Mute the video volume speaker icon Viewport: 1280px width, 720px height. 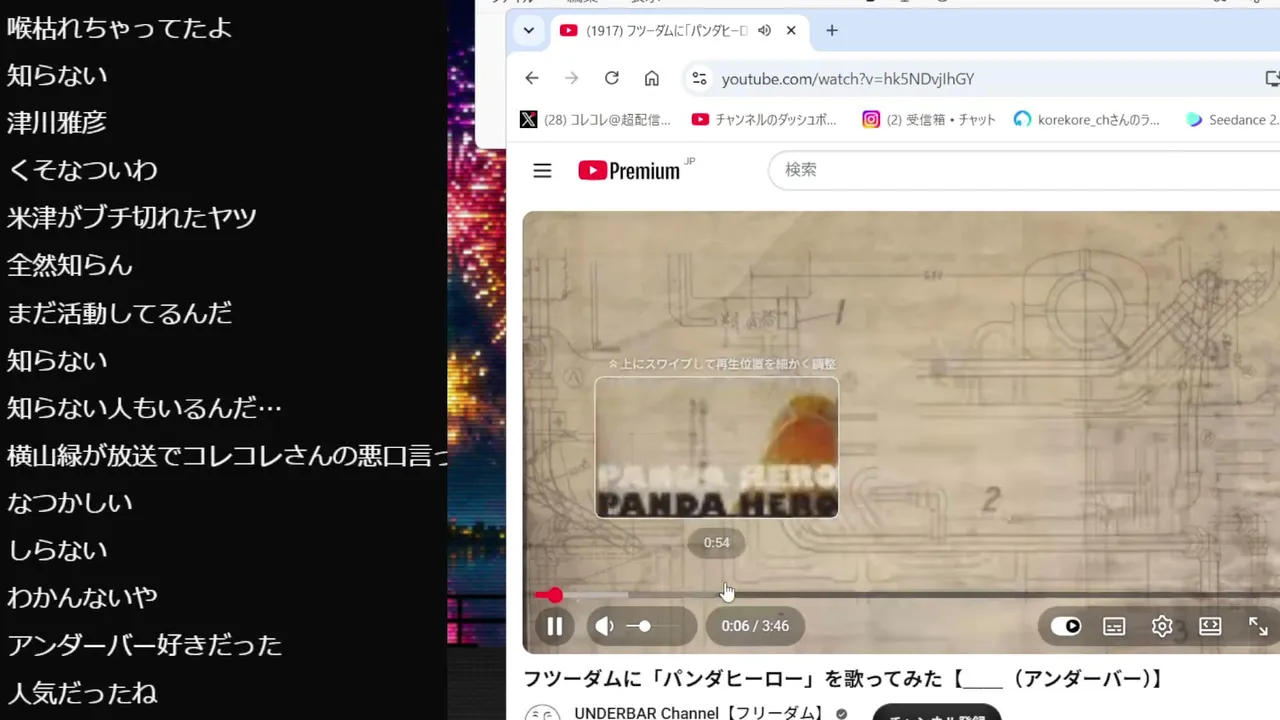point(605,627)
